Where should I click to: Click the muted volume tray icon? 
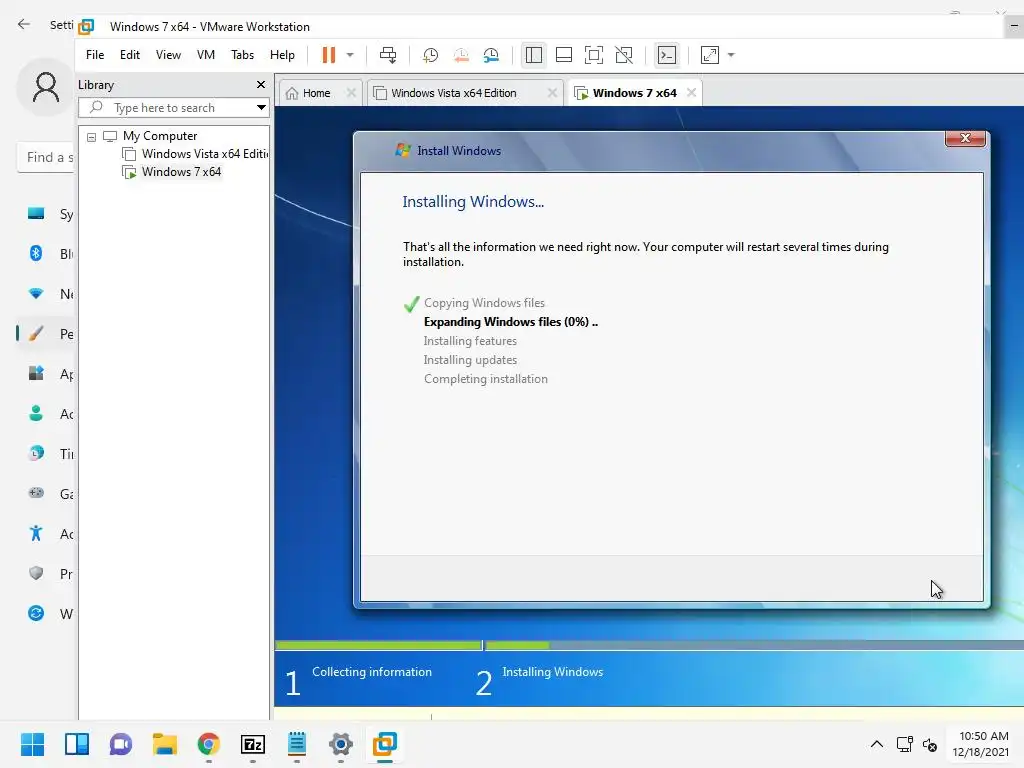pyautogui.click(x=930, y=744)
